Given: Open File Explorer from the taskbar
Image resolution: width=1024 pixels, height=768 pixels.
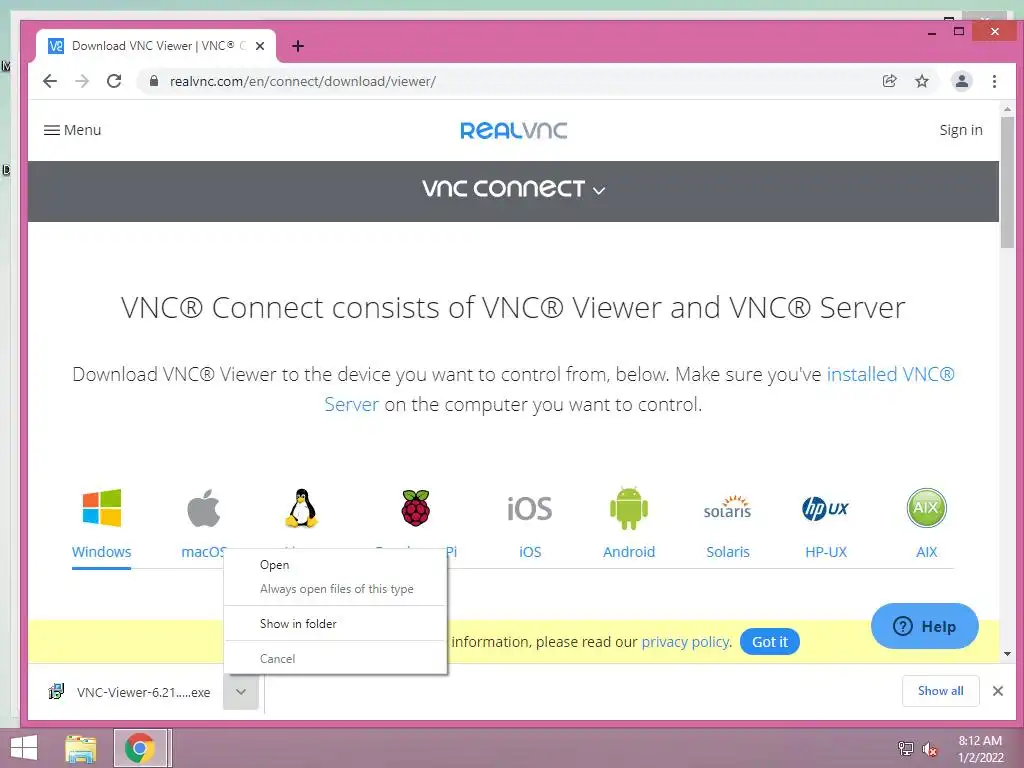Looking at the screenshot, I should coord(80,748).
